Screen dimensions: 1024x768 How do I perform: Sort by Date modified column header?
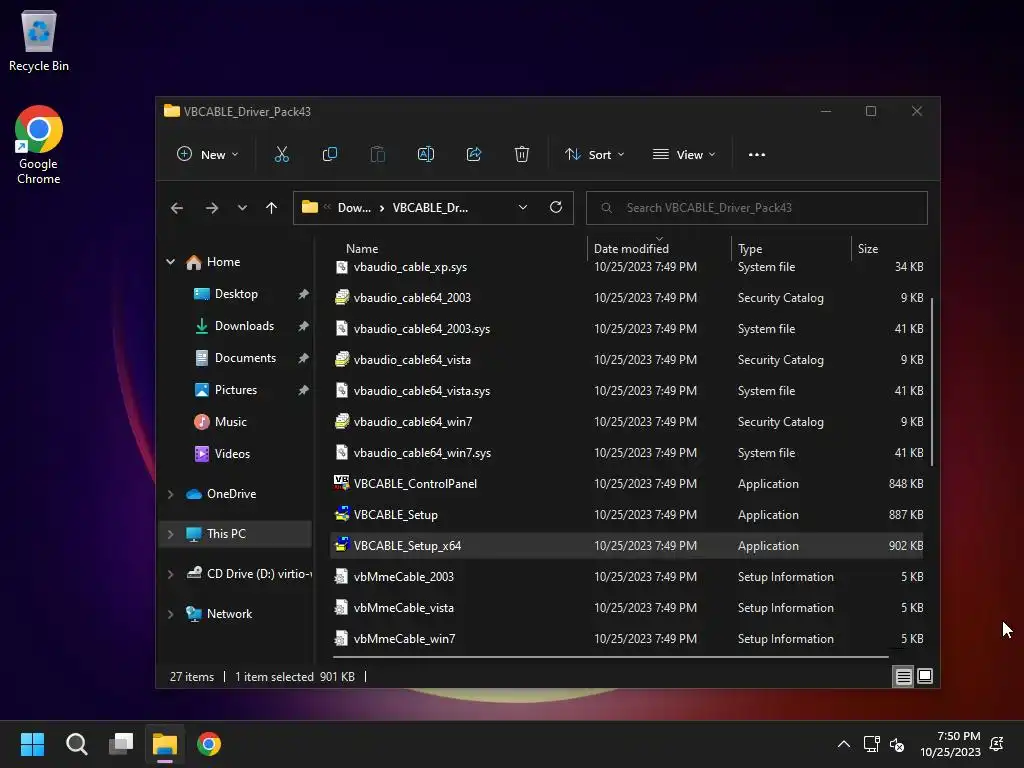click(631, 249)
